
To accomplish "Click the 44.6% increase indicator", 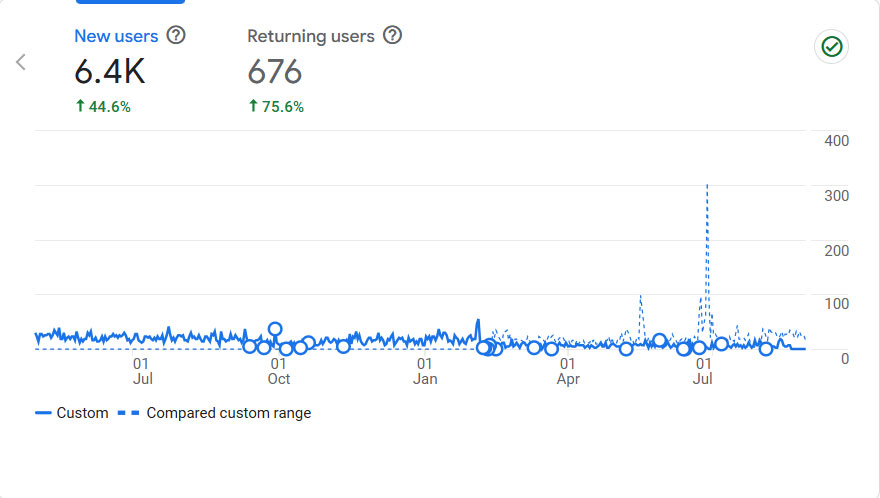I will click(x=103, y=107).
